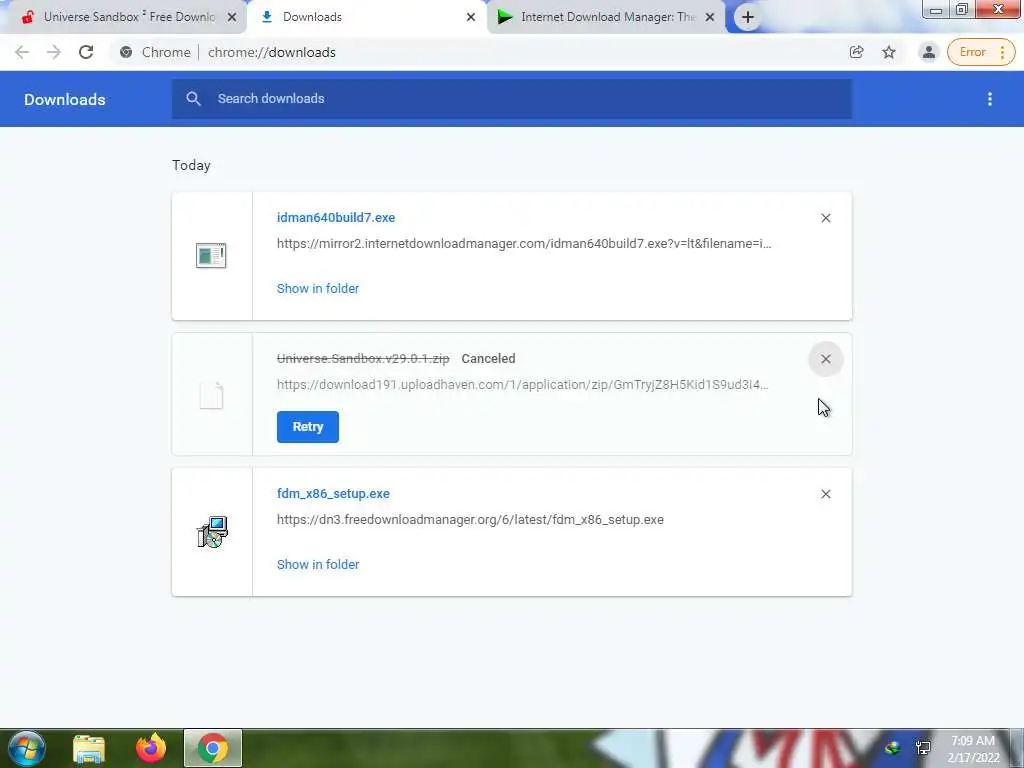Click idman640build7.exe file icon
The width and height of the screenshot is (1024, 768).
coord(211,255)
